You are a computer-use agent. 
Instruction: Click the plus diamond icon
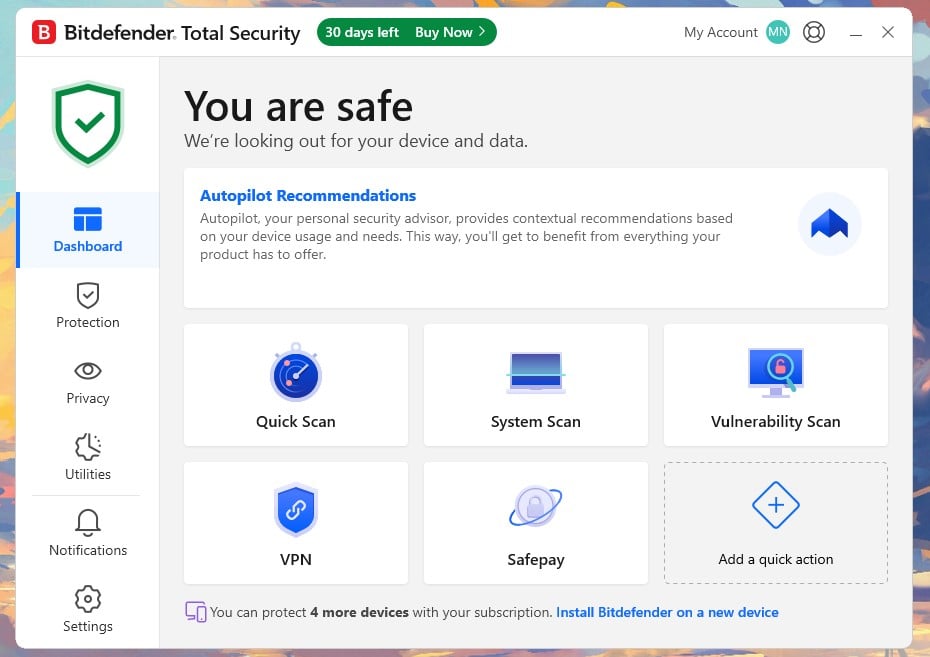click(776, 505)
